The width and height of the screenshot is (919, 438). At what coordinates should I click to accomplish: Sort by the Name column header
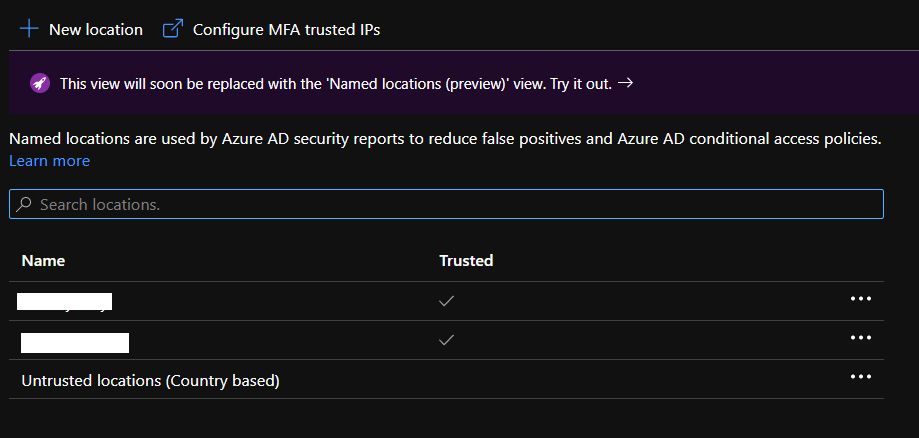43,261
